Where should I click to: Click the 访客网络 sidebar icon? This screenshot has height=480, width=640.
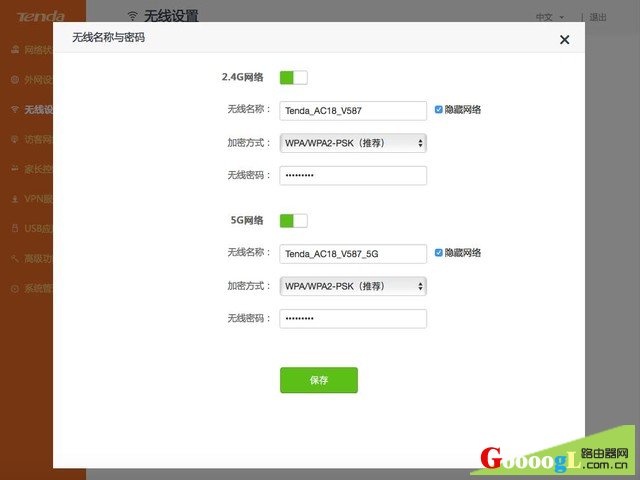click(14, 139)
